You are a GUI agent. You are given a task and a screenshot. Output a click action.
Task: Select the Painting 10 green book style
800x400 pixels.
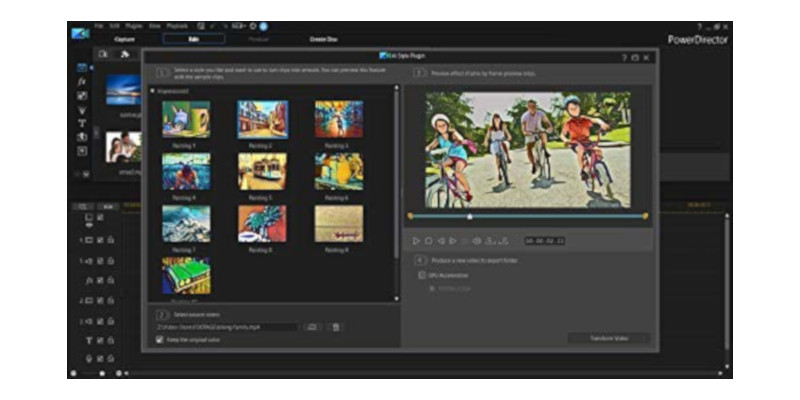[186, 276]
